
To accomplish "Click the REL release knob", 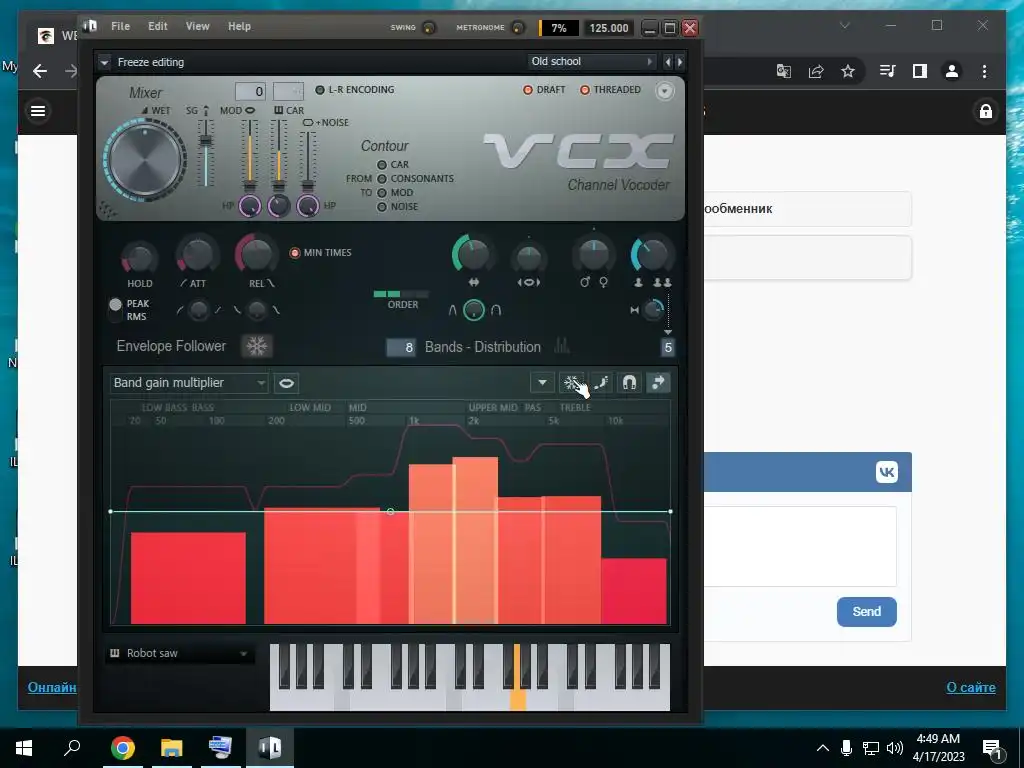I will pos(257,254).
